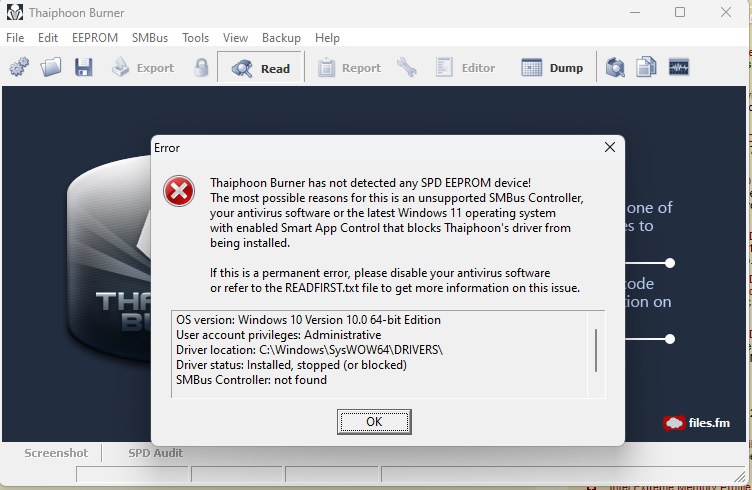
Task: Open the SMBus menu
Action: click(x=150, y=38)
